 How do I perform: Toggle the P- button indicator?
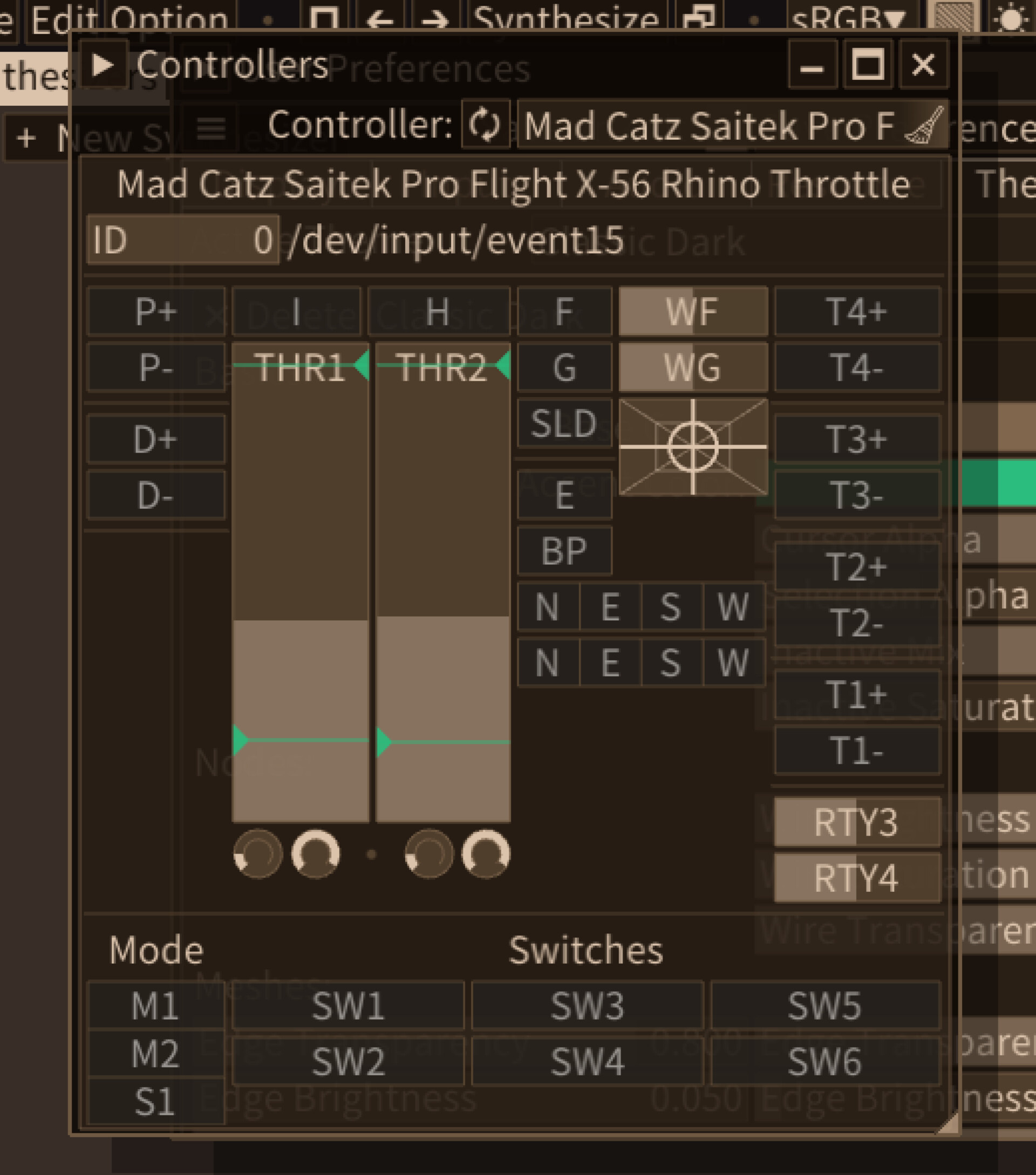point(156,367)
